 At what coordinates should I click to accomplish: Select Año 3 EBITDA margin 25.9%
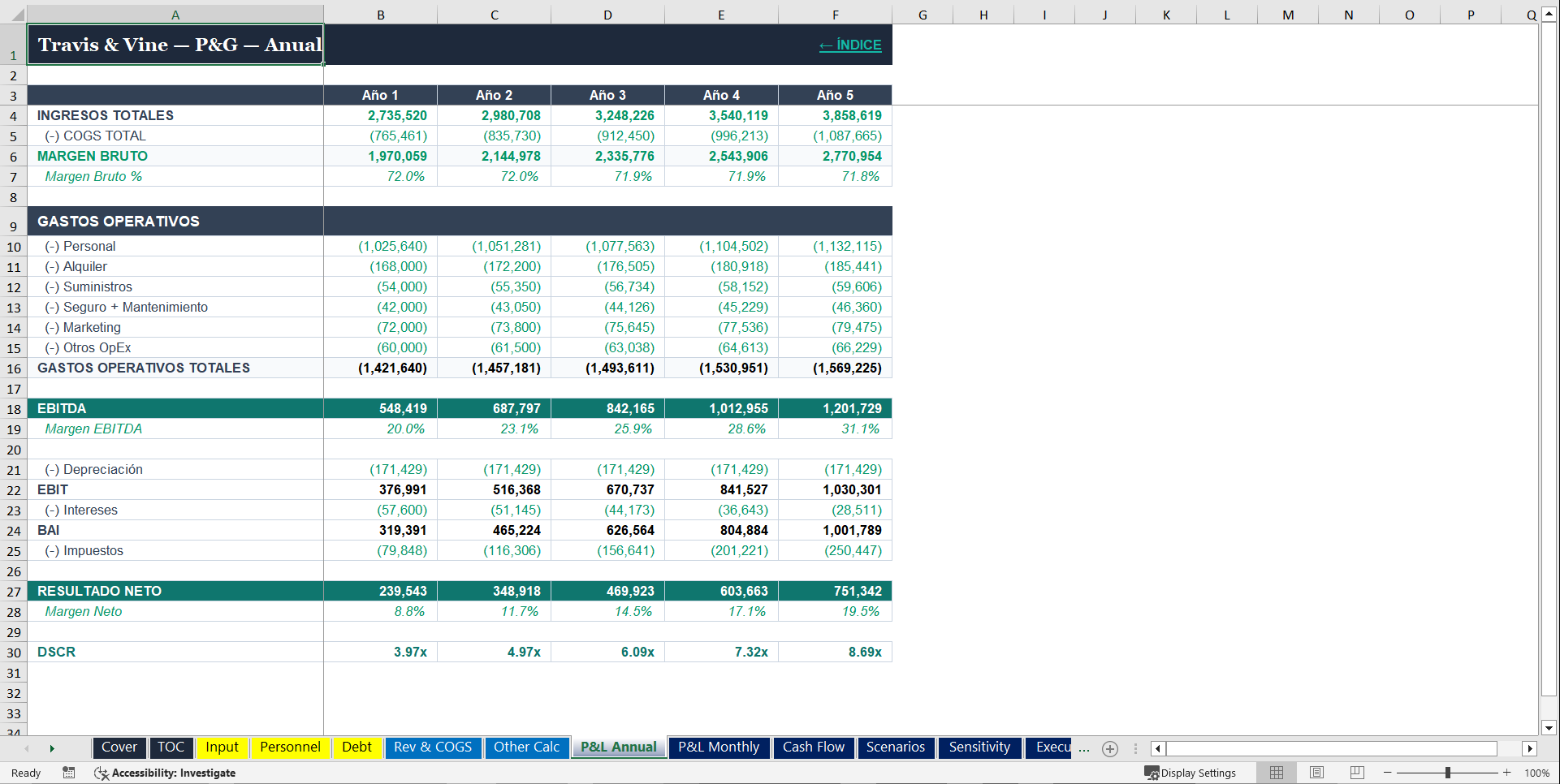pos(608,429)
